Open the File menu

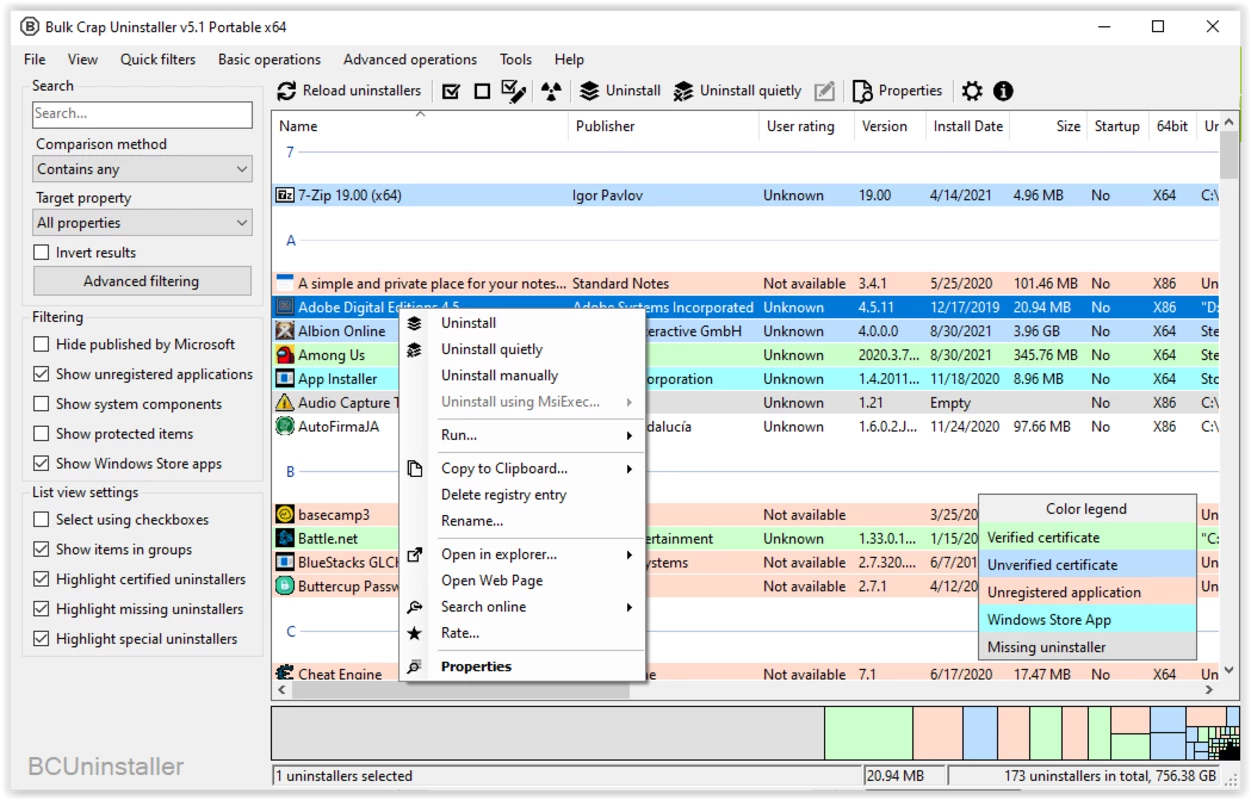coord(35,59)
